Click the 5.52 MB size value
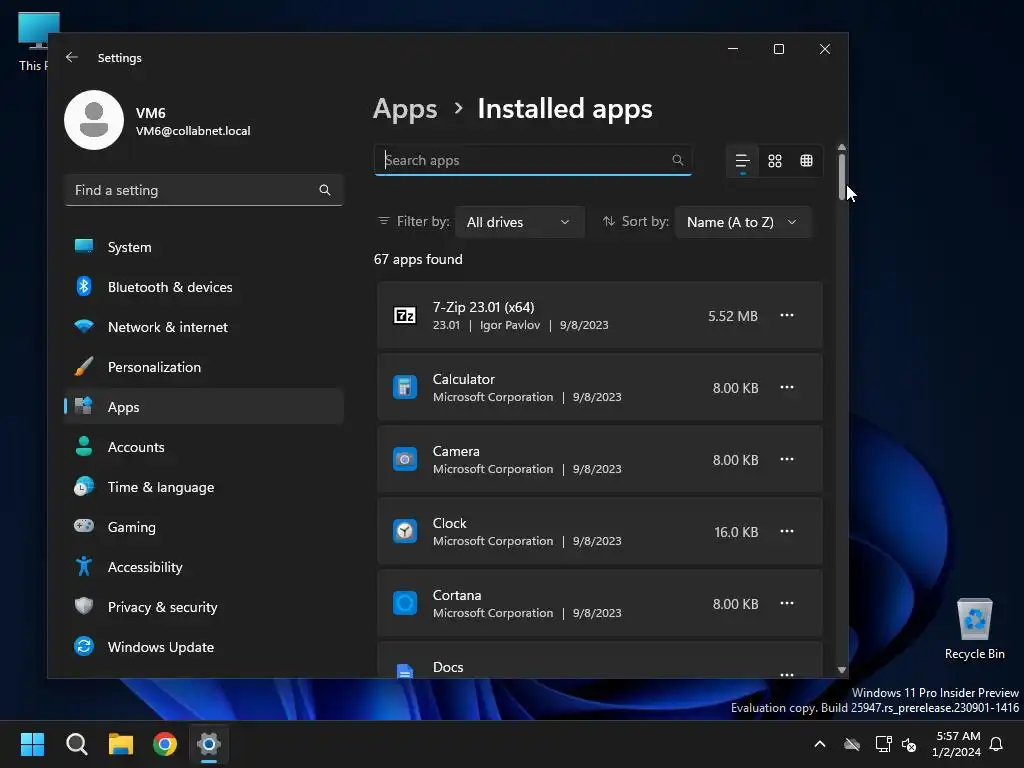 pyautogui.click(x=733, y=316)
